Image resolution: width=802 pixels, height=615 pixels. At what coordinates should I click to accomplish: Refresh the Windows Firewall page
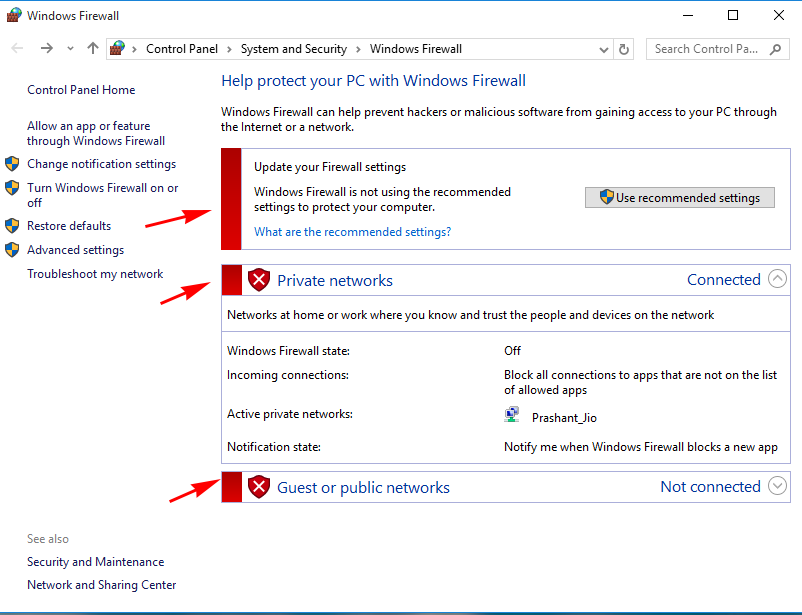[623, 50]
